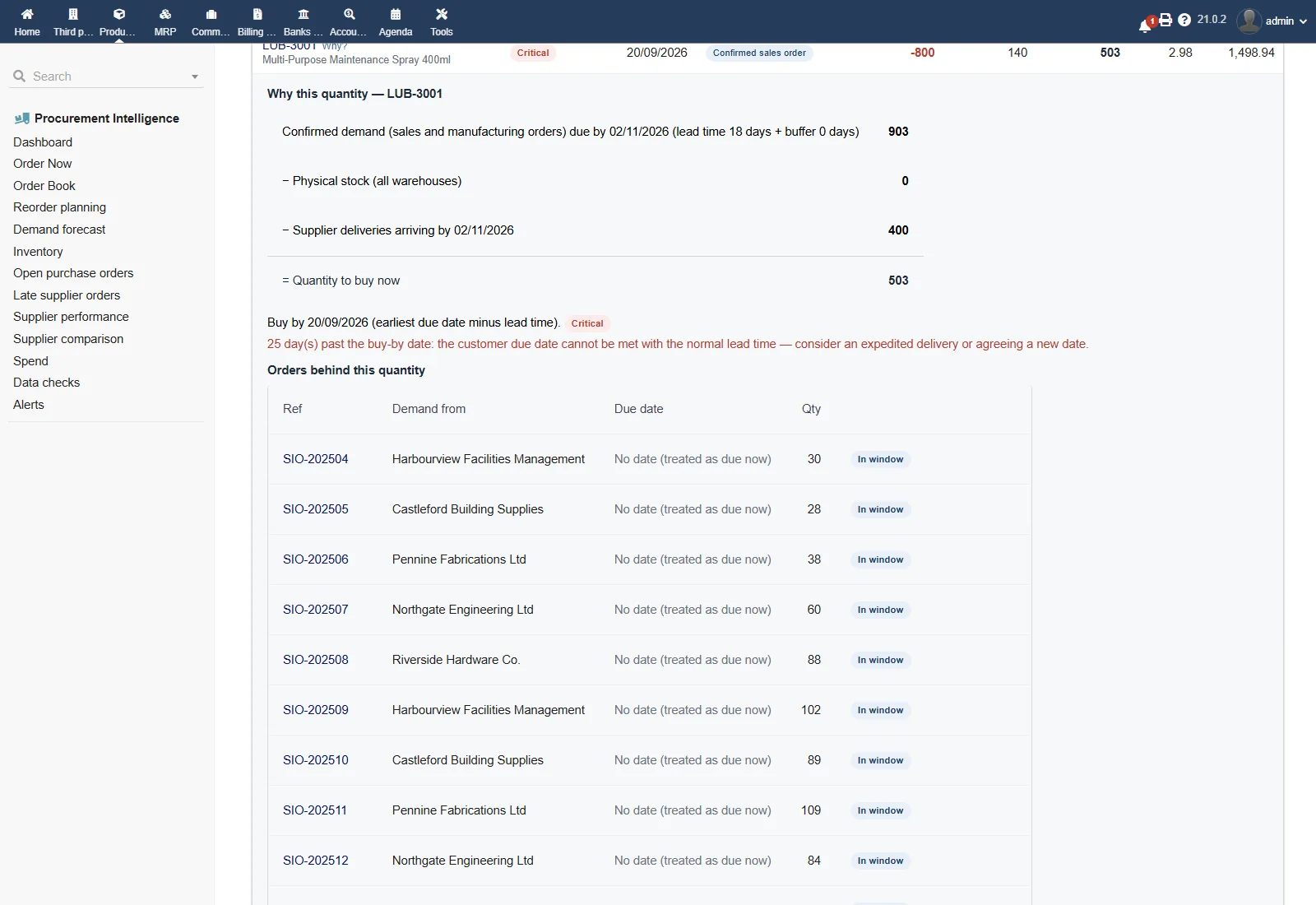1316x905 pixels.
Task: Click the Critical badge beside LUB-3001
Action: (533, 53)
